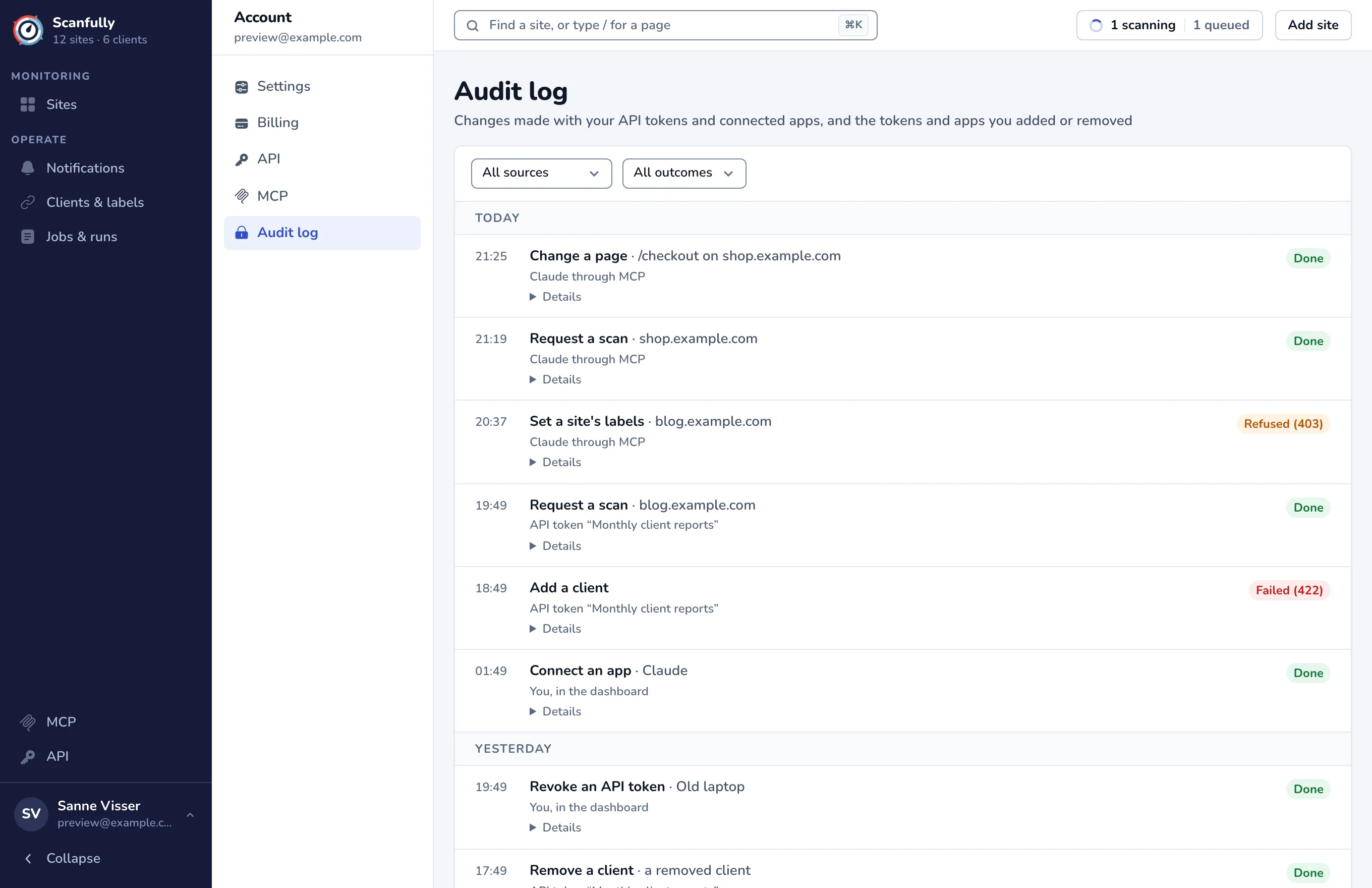Click the 21:25 timestamp

(x=491, y=257)
